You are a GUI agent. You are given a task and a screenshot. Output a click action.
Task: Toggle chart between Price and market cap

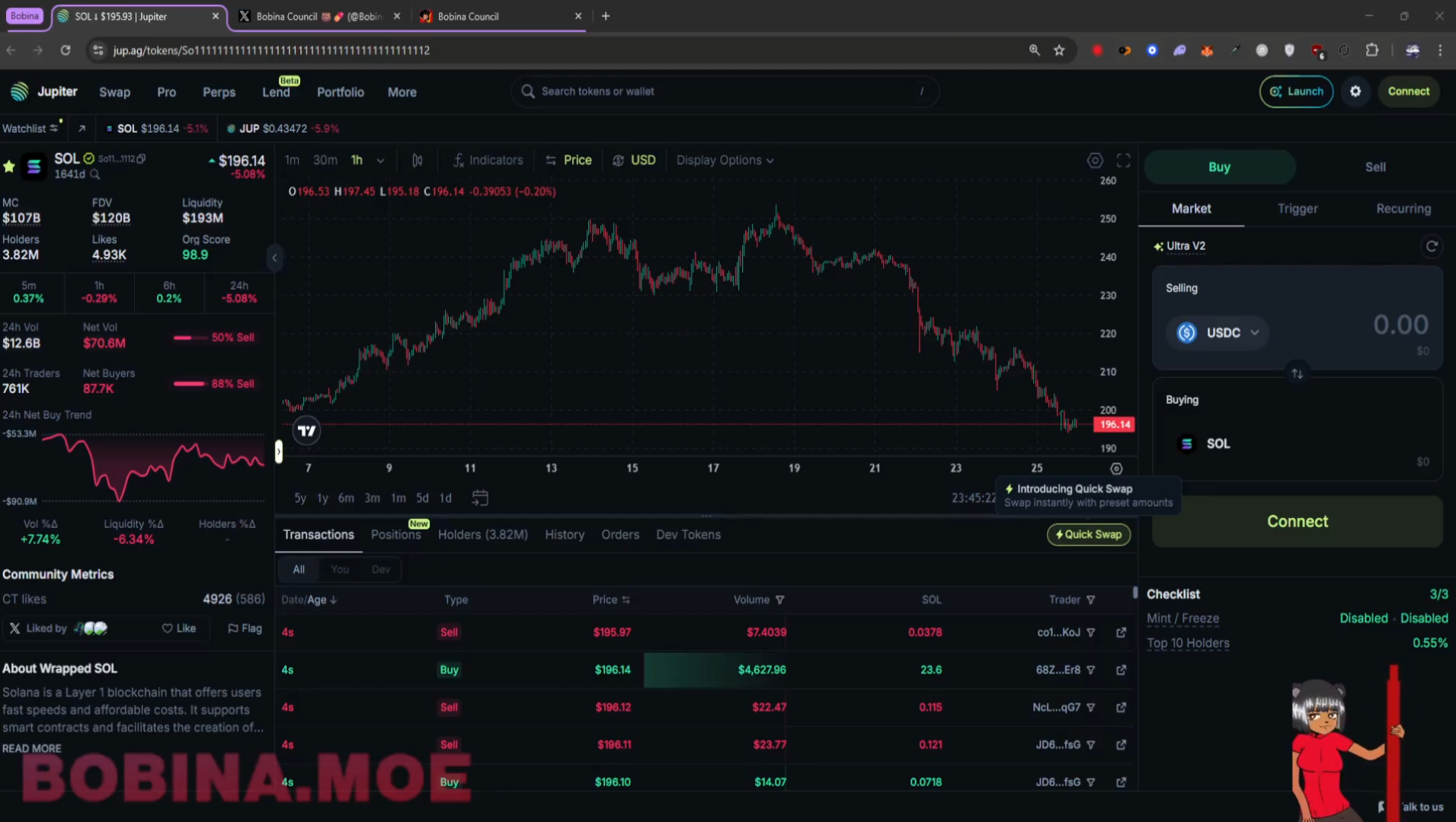[568, 161]
